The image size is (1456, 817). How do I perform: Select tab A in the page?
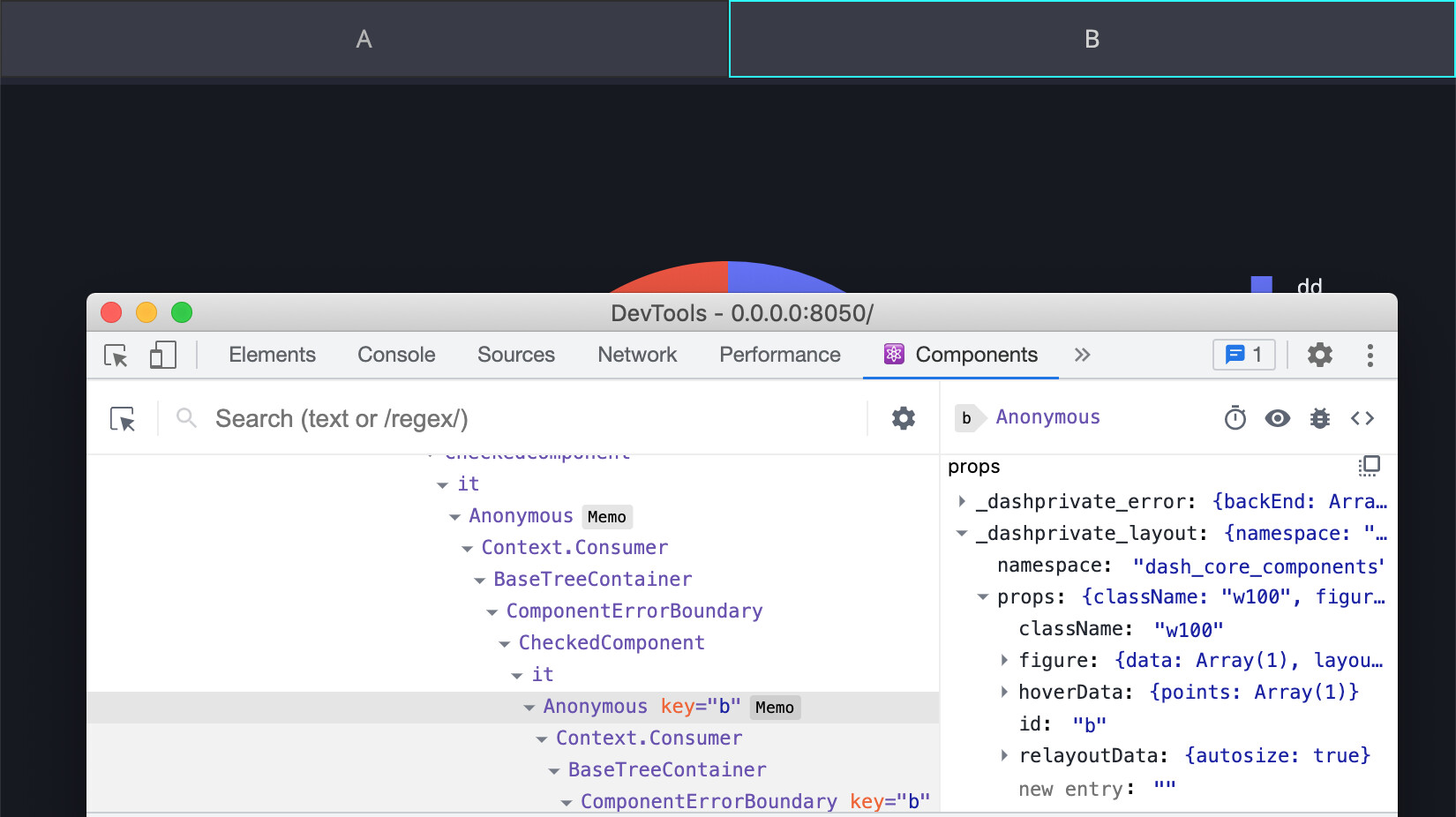364,39
